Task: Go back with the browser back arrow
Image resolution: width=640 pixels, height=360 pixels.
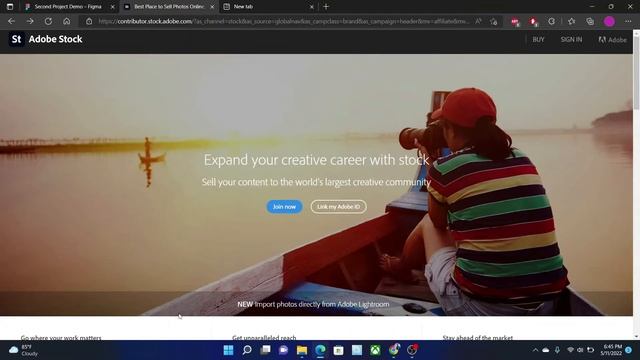Action: click(11, 21)
